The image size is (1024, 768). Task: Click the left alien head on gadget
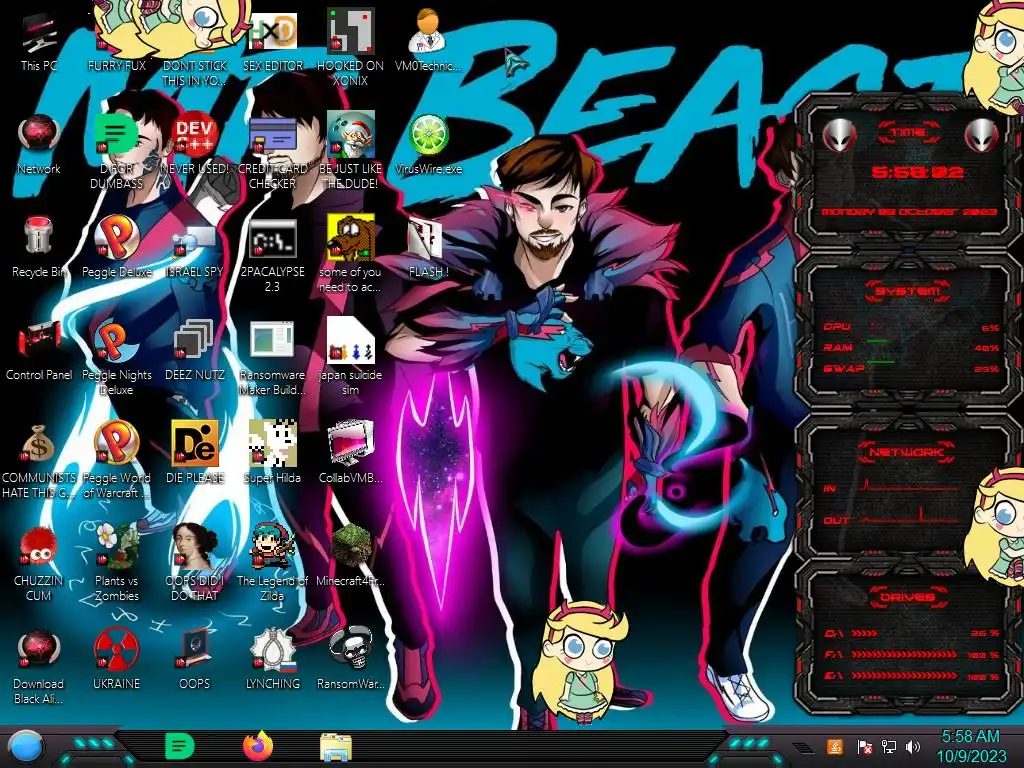pos(839,135)
